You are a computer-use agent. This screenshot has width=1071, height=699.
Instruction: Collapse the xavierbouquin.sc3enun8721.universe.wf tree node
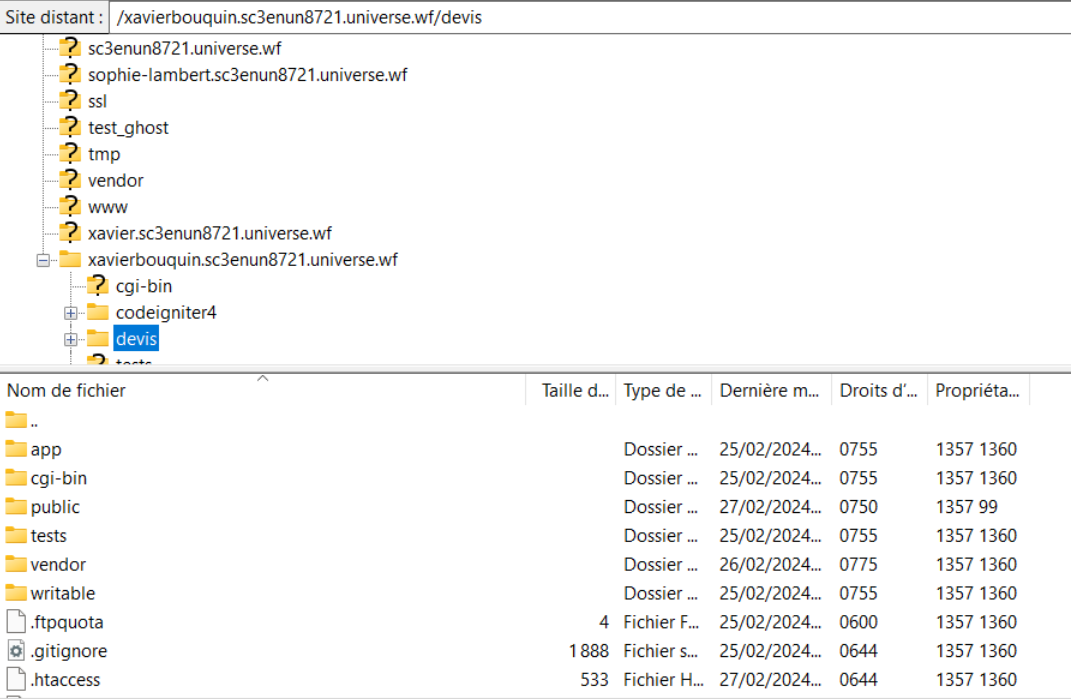coord(43,260)
